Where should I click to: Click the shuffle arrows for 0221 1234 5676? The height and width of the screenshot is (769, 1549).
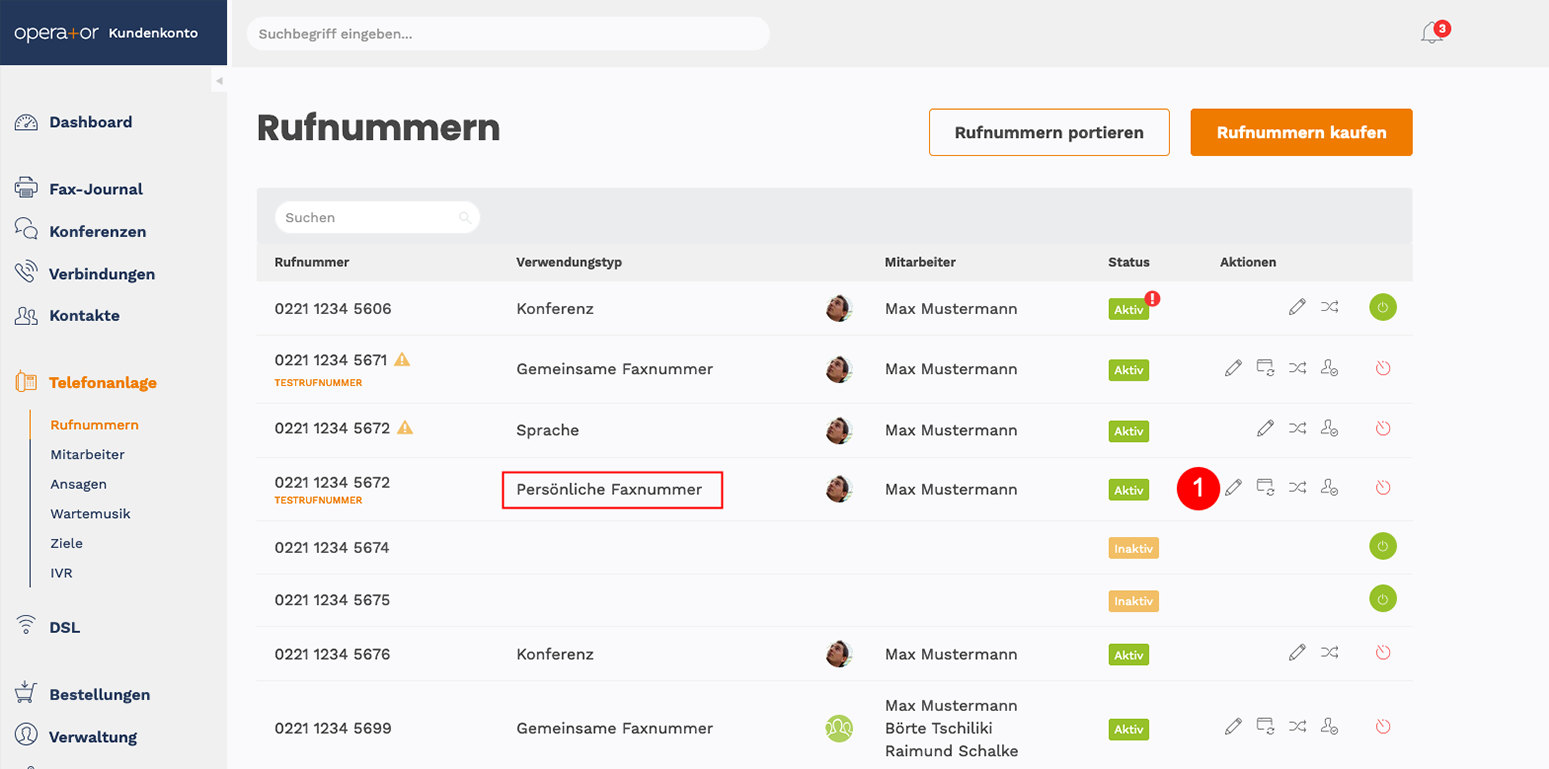tap(1329, 653)
